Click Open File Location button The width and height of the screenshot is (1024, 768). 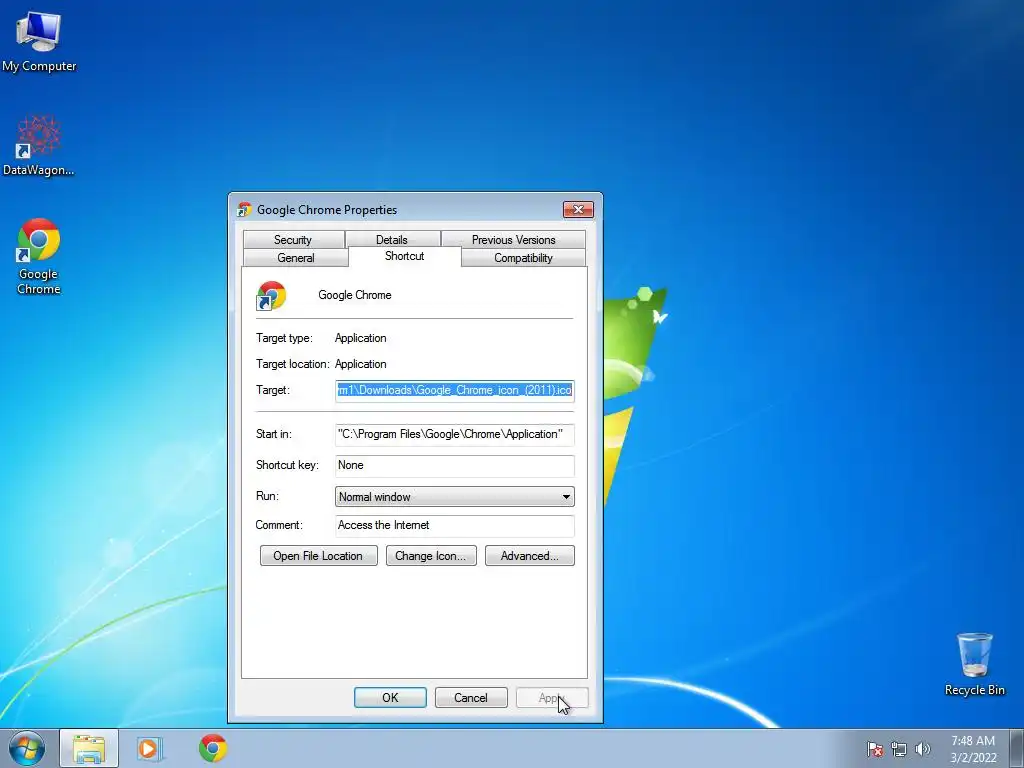(x=319, y=556)
